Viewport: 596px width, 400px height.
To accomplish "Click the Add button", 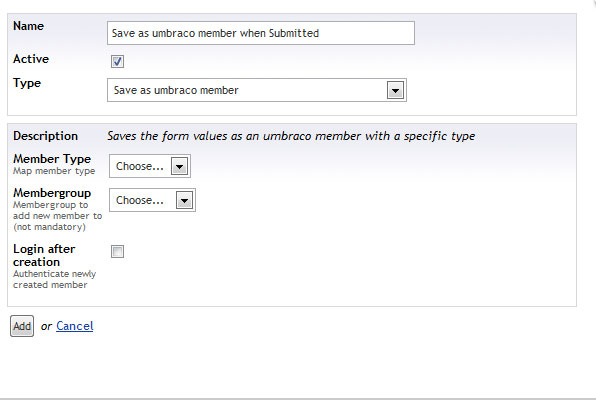I will tap(22, 326).
